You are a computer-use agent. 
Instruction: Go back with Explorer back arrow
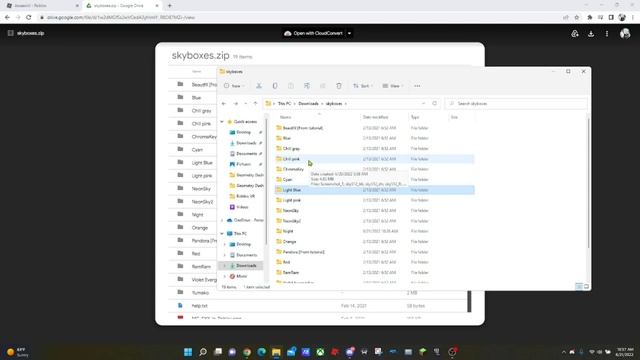point(224,104)
